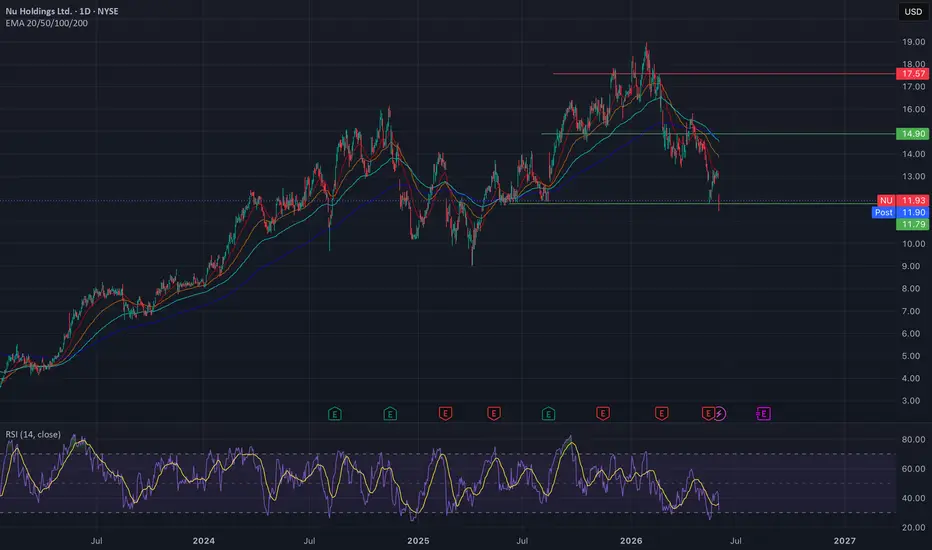This screenshot has width=932, height=550.
Task: Select the first red earnings E marker
Action: [x=445, y=413]
